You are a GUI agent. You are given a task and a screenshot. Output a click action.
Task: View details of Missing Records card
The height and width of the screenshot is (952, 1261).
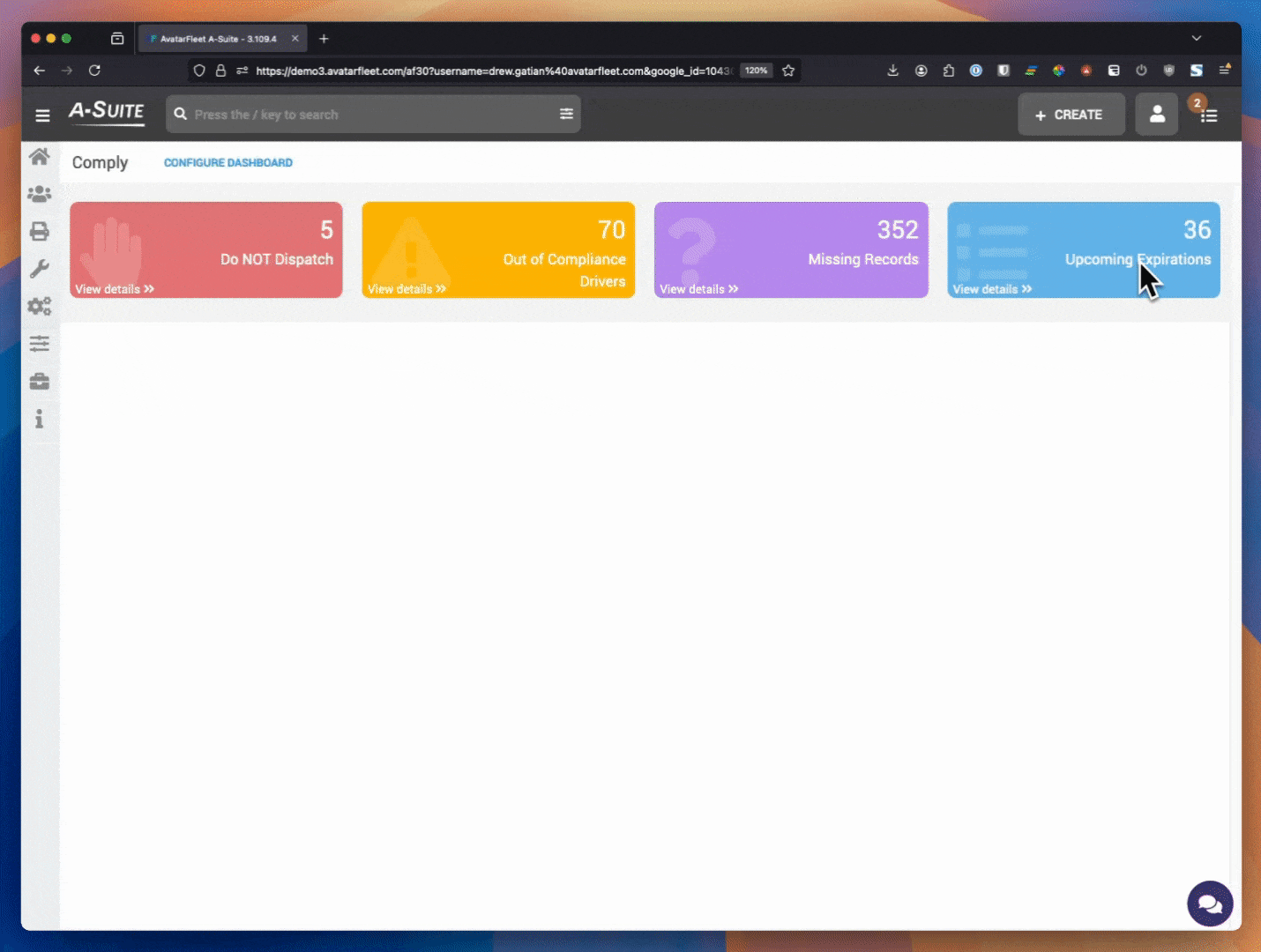point(698,289)
